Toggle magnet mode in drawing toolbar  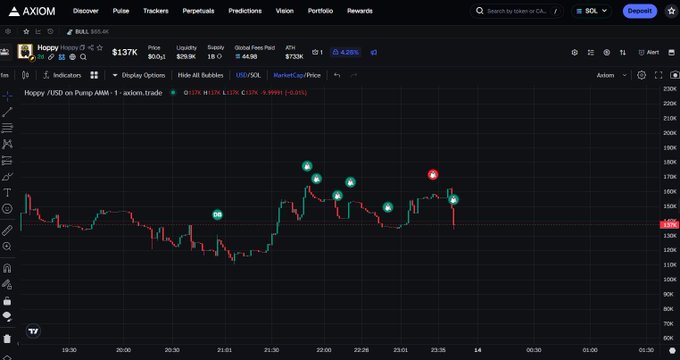point(7,268)
